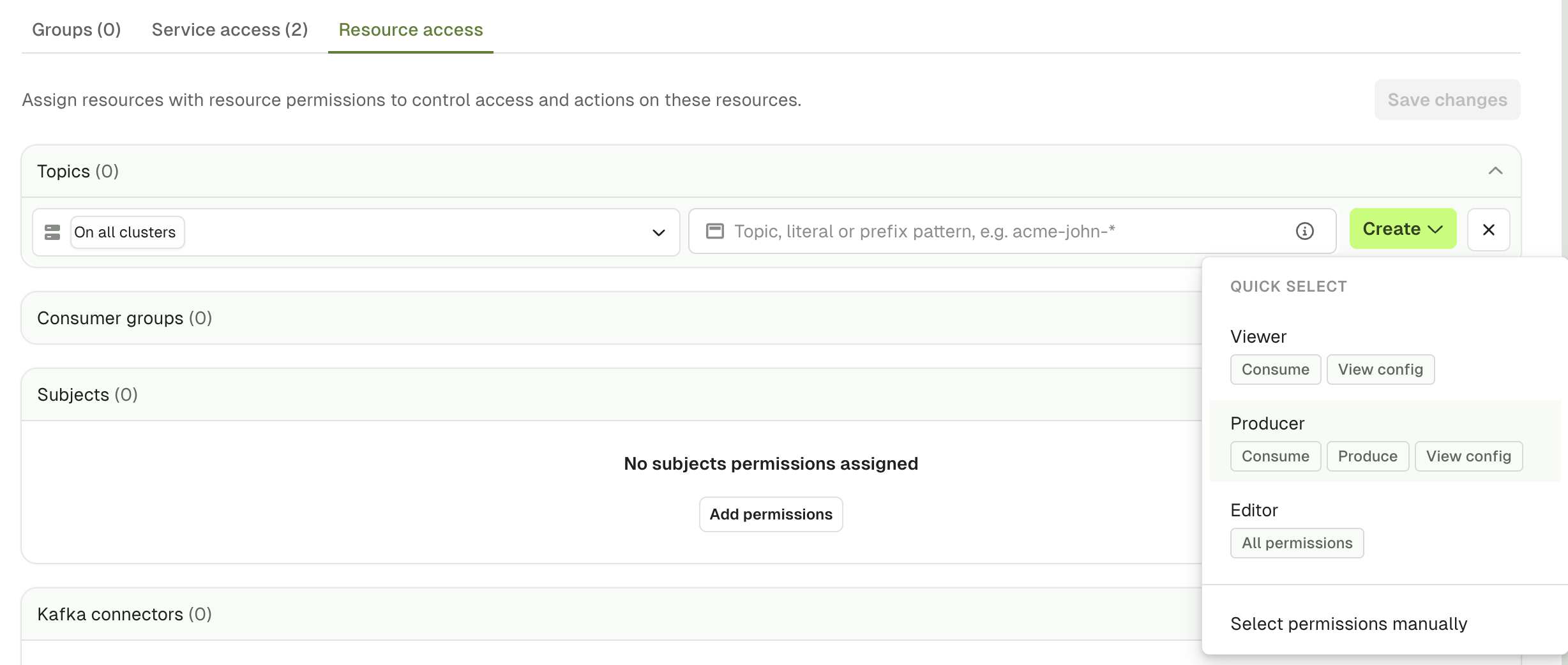Choose Viewer quick select option
1568x665 pixels.
click(1385, 355)
